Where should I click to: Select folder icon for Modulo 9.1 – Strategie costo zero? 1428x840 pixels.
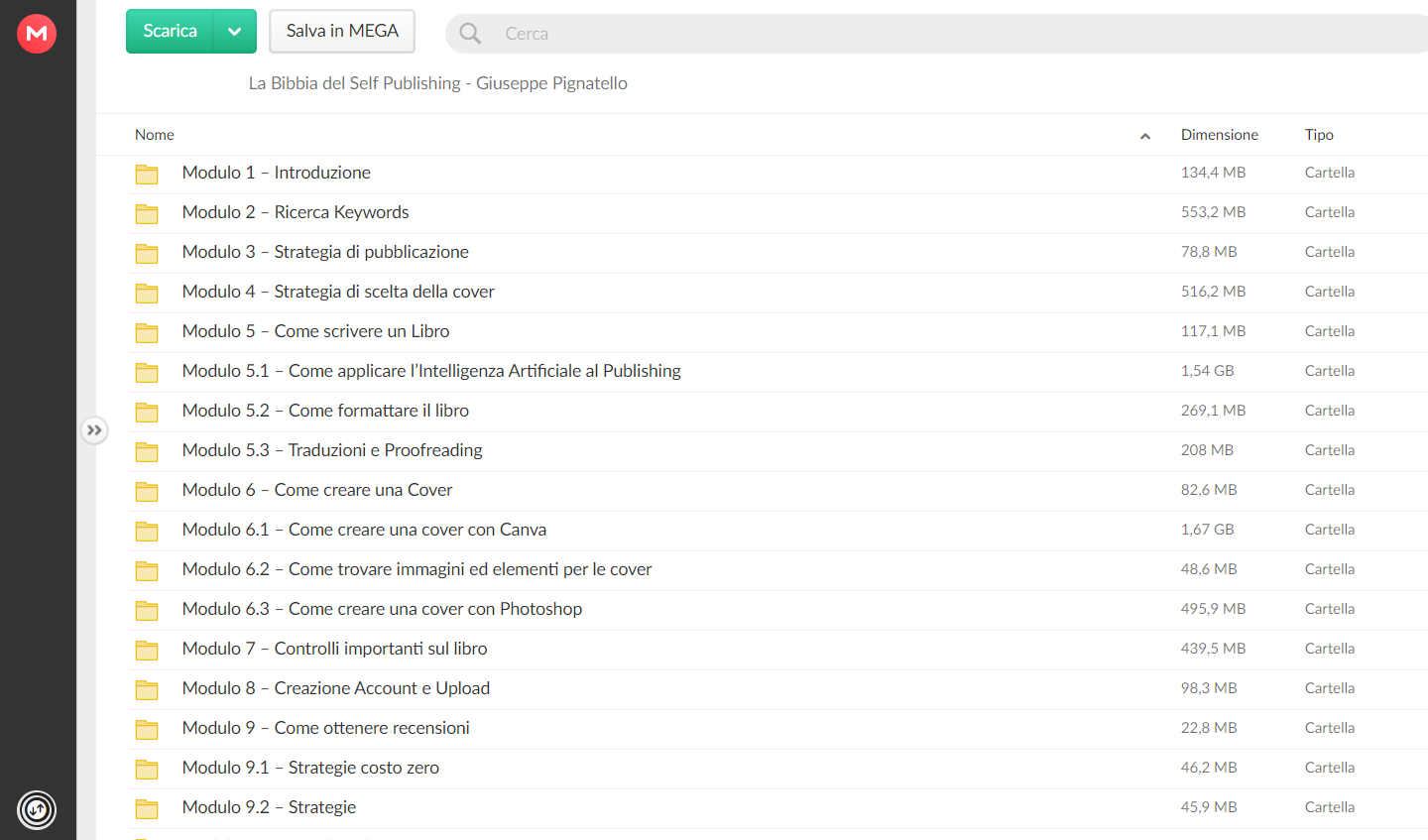click(147, 770)
